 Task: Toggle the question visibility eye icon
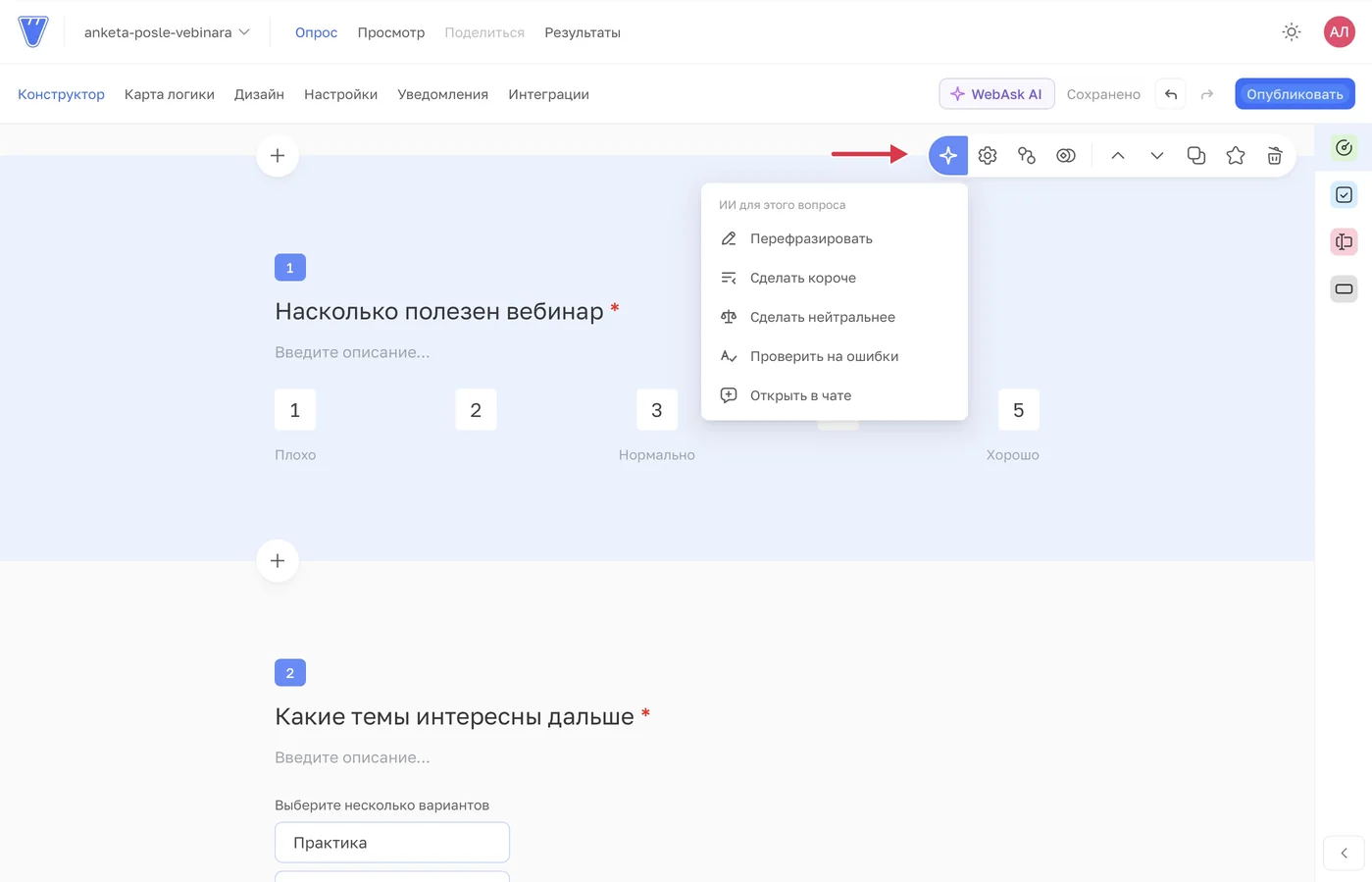(x=1066, y=155)
